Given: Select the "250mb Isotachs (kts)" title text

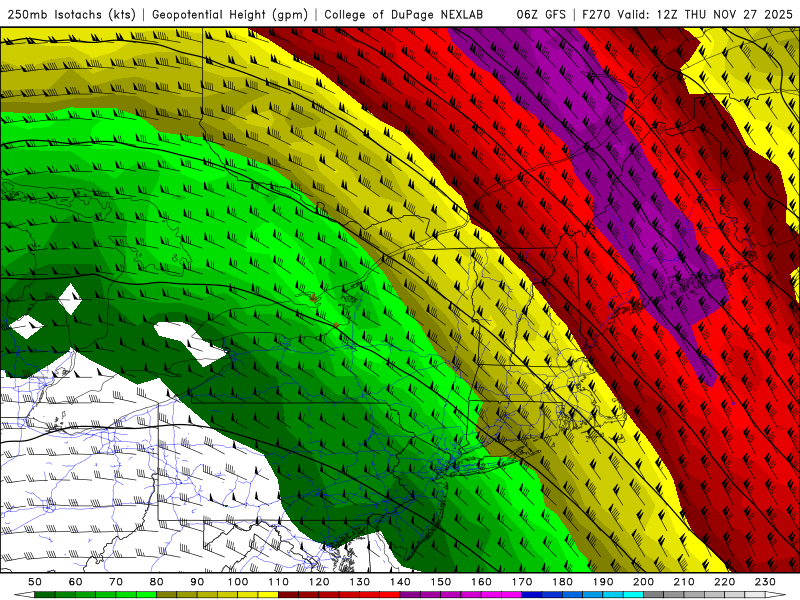Looking at the screenshot, I should [71, 14].
